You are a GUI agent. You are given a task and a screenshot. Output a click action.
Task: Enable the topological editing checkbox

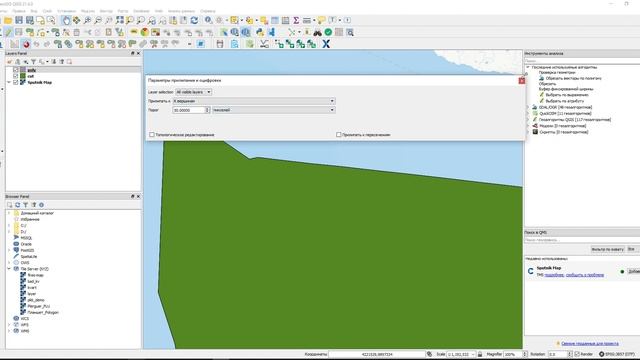(152, 134)
